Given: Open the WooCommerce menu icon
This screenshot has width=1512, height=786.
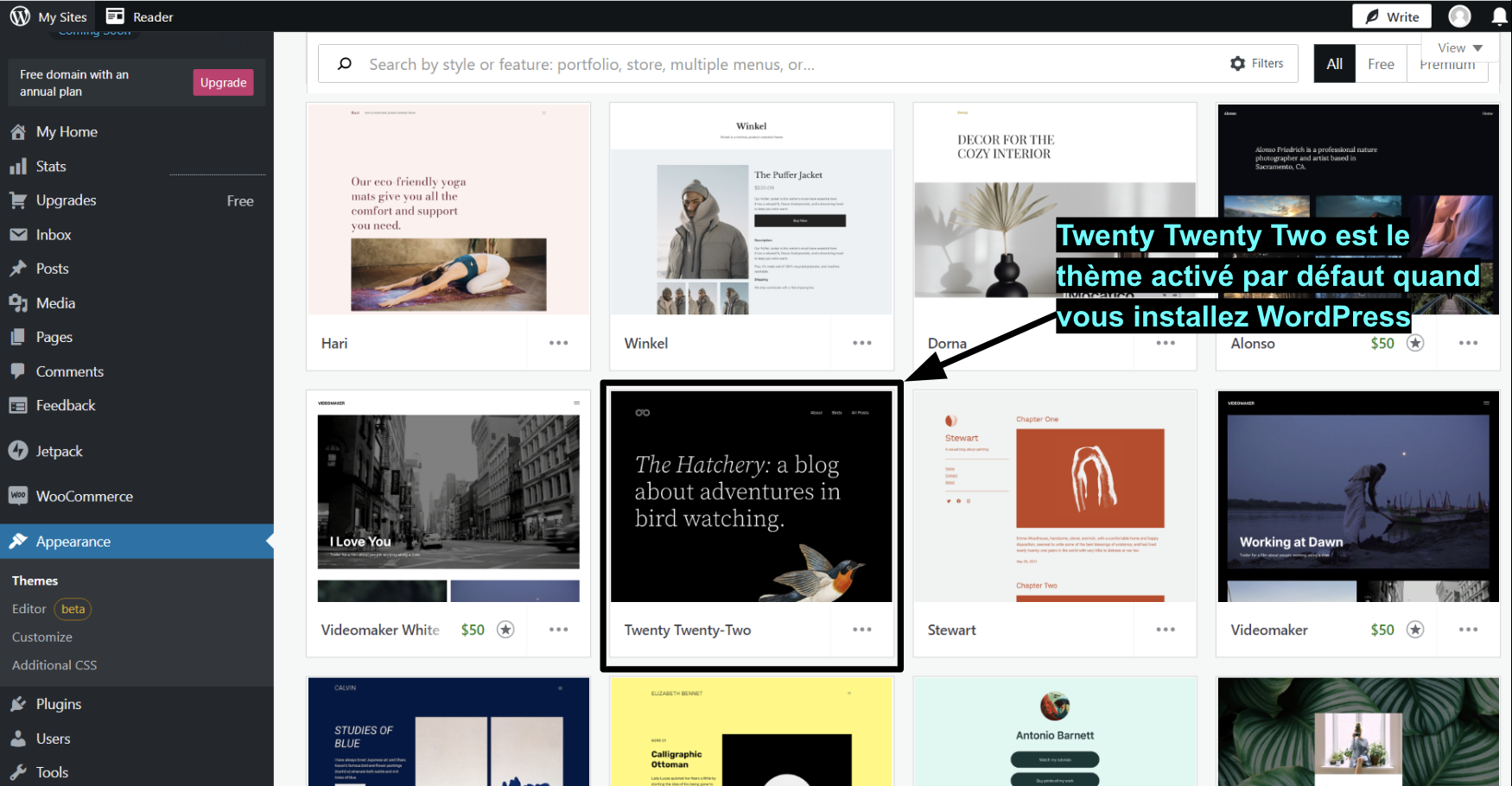Looking at the screenshot, I should tap(18, 496).
